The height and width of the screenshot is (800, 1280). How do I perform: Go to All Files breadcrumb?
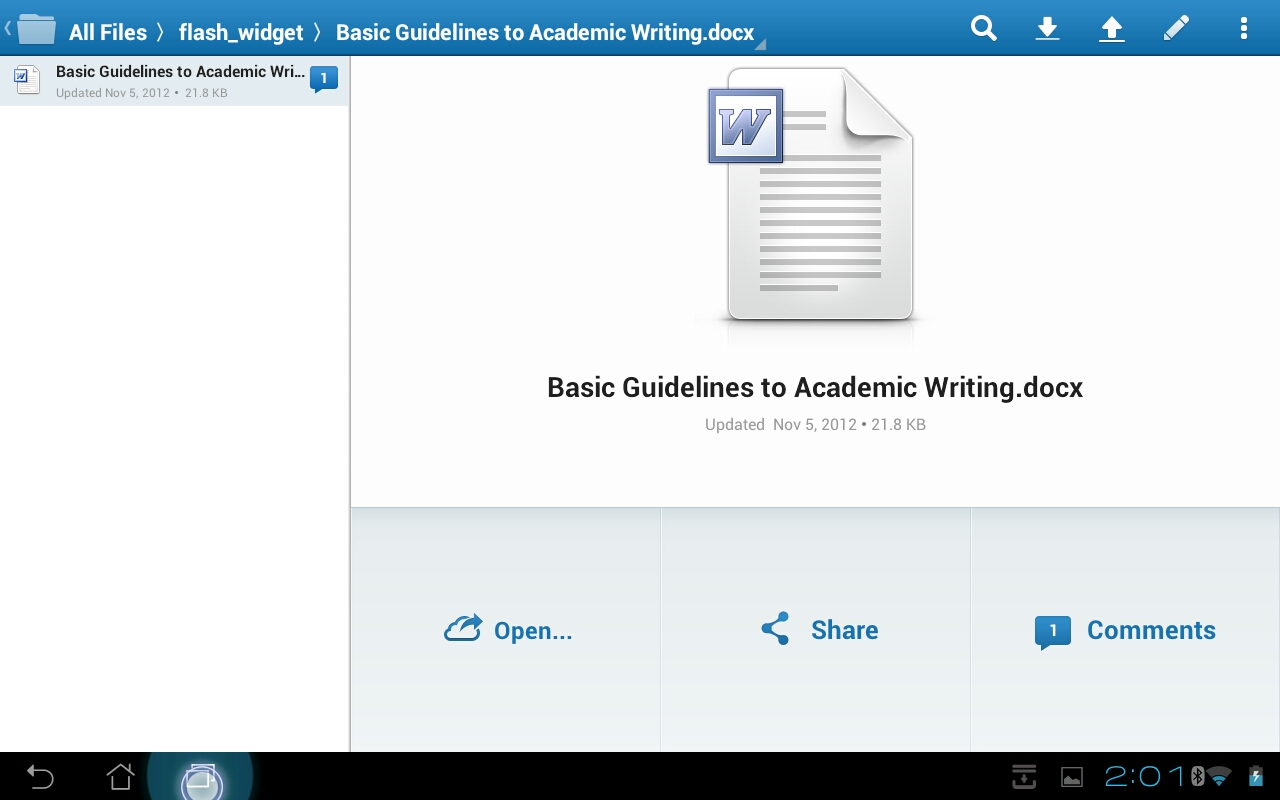tap(107, 32)
